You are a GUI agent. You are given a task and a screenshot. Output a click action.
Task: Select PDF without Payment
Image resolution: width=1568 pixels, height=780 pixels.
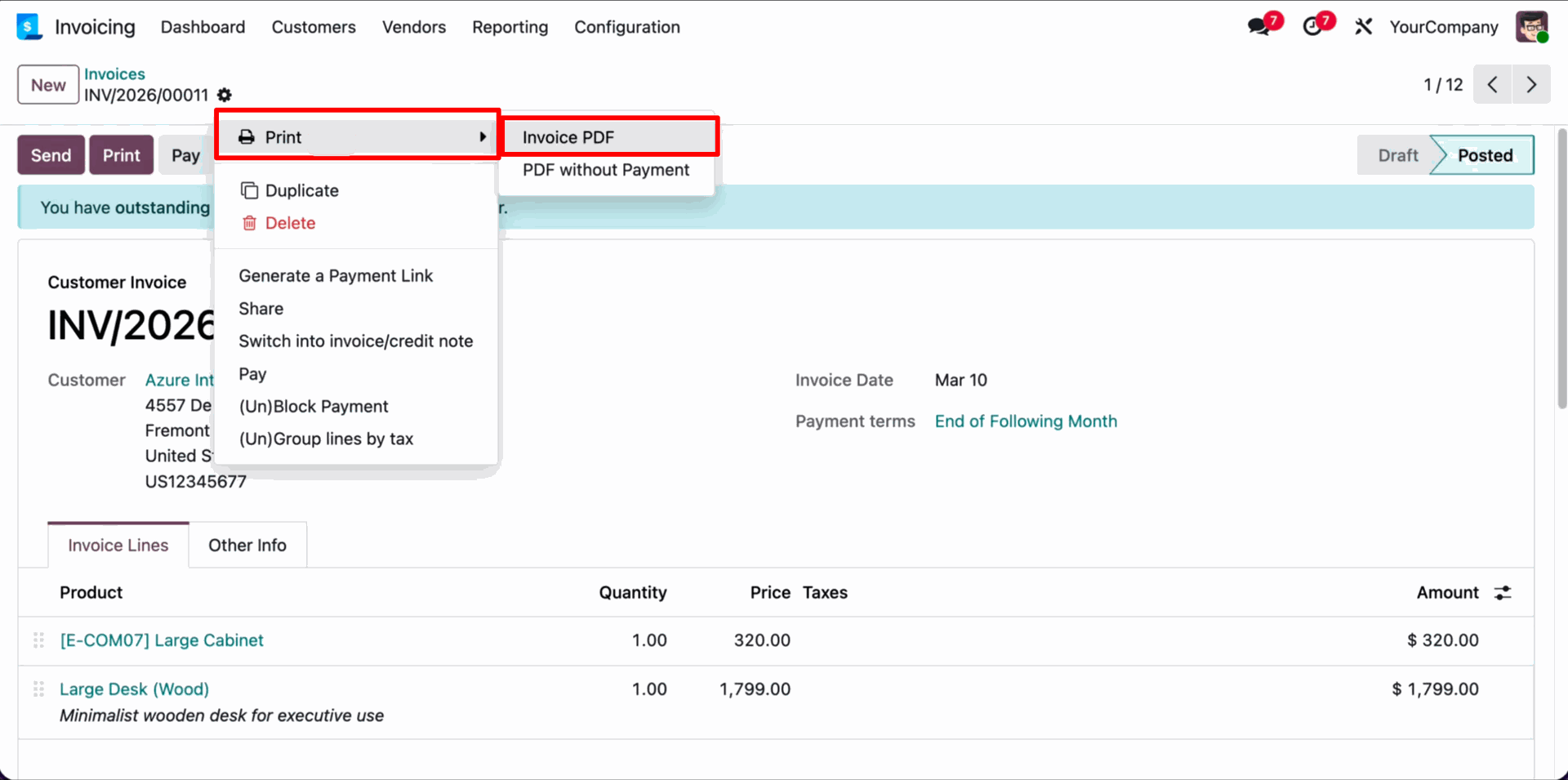[605, 170]
